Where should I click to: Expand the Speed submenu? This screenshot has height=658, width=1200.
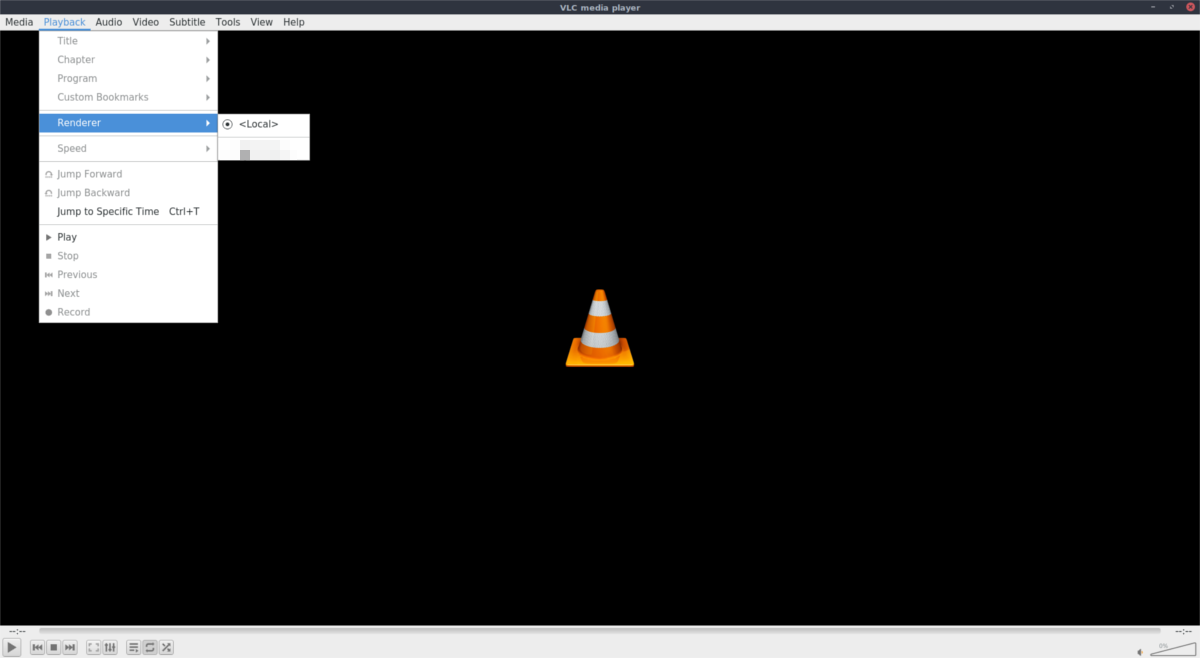click(x=128, y=148)
